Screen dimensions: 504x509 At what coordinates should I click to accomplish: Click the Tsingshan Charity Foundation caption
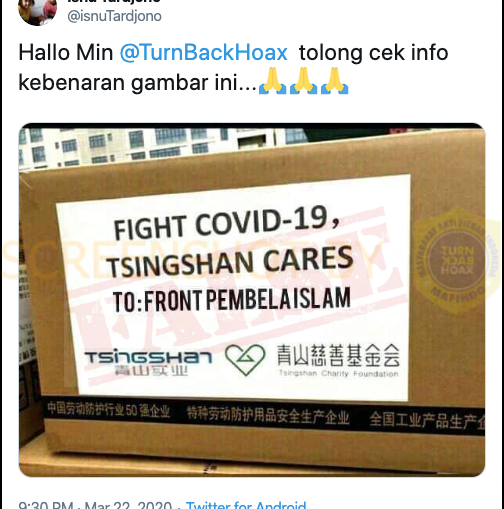click(339, 374)
